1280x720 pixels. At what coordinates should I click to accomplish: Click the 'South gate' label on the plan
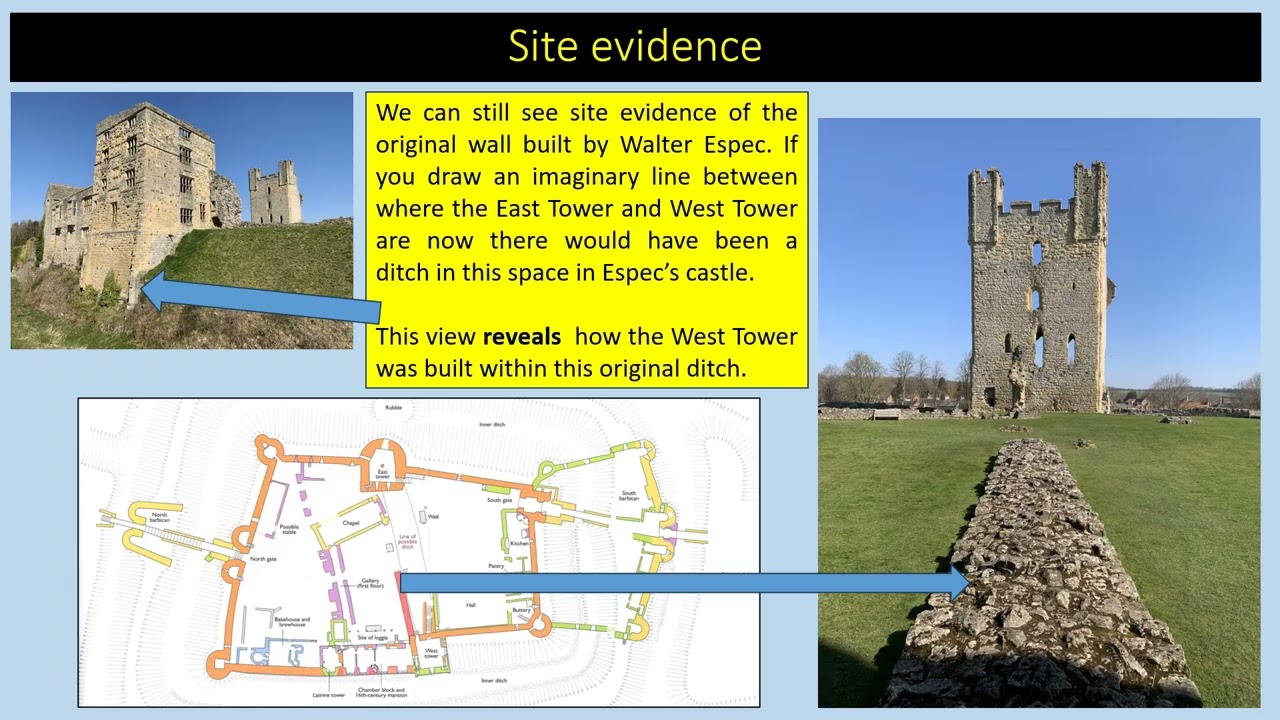(499, 499)
